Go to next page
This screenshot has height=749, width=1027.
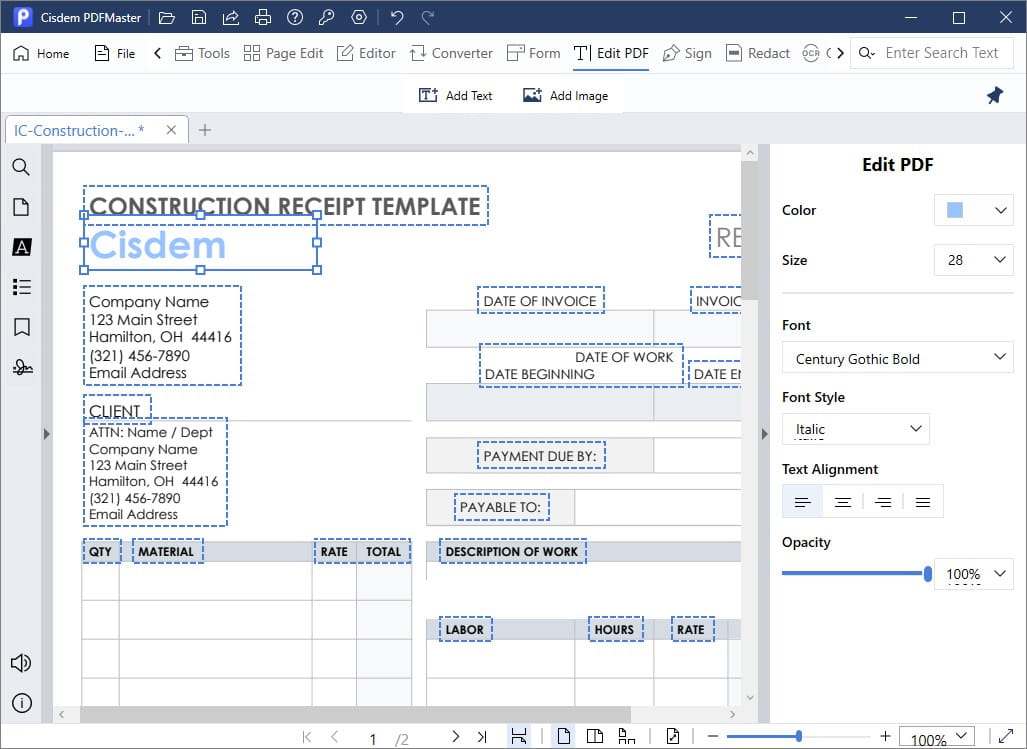pos(455,737)
